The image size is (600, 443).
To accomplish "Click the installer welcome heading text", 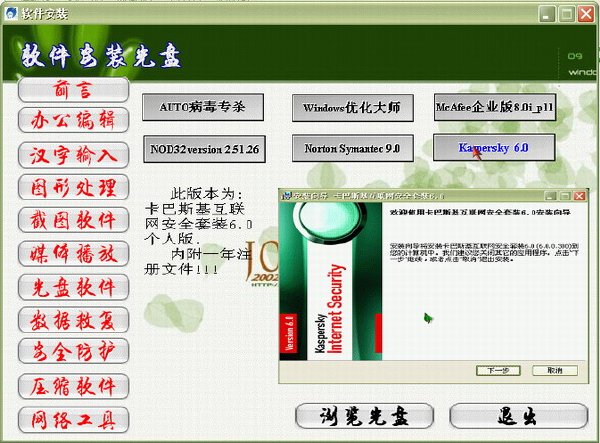I will (x=480, y=212).
